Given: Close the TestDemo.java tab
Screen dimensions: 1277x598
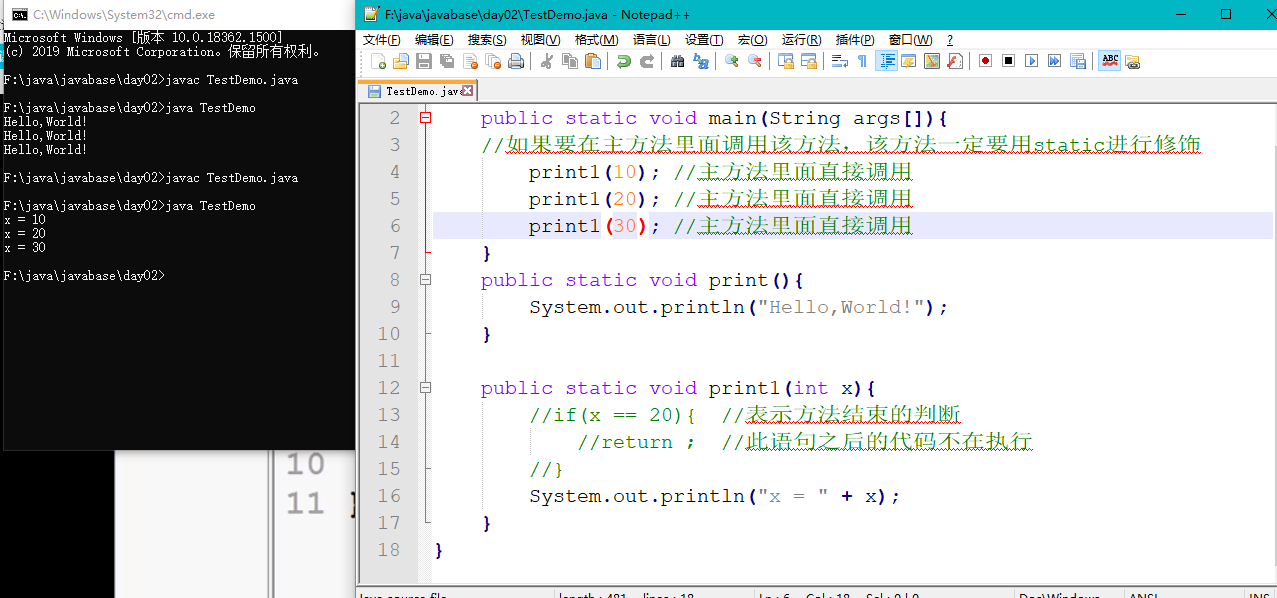Looking at the screenshot, I should click(x=466, y=91).
